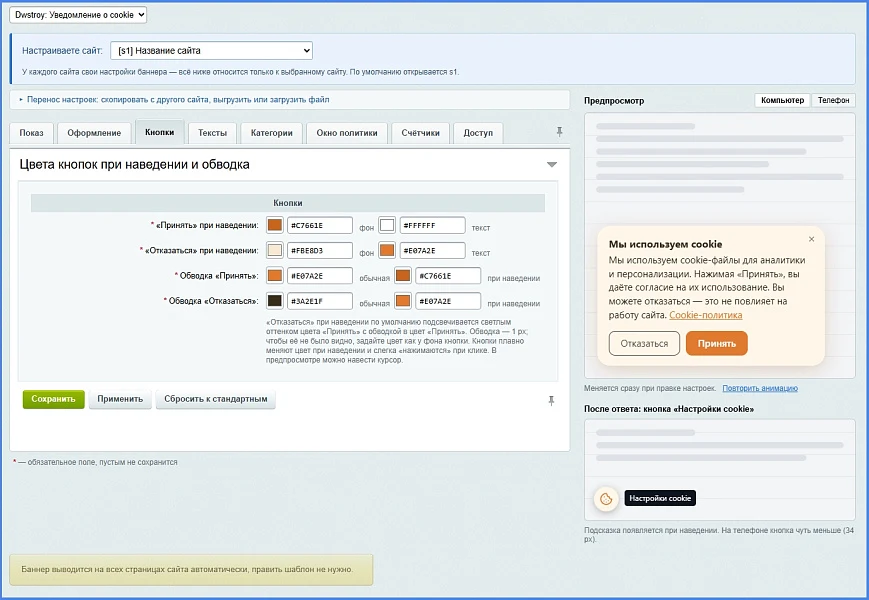This screenshot has width=869, height=600.
Task: Click the #E07A2E field in Отказаться hover row
Action: (x=432, y=250)
